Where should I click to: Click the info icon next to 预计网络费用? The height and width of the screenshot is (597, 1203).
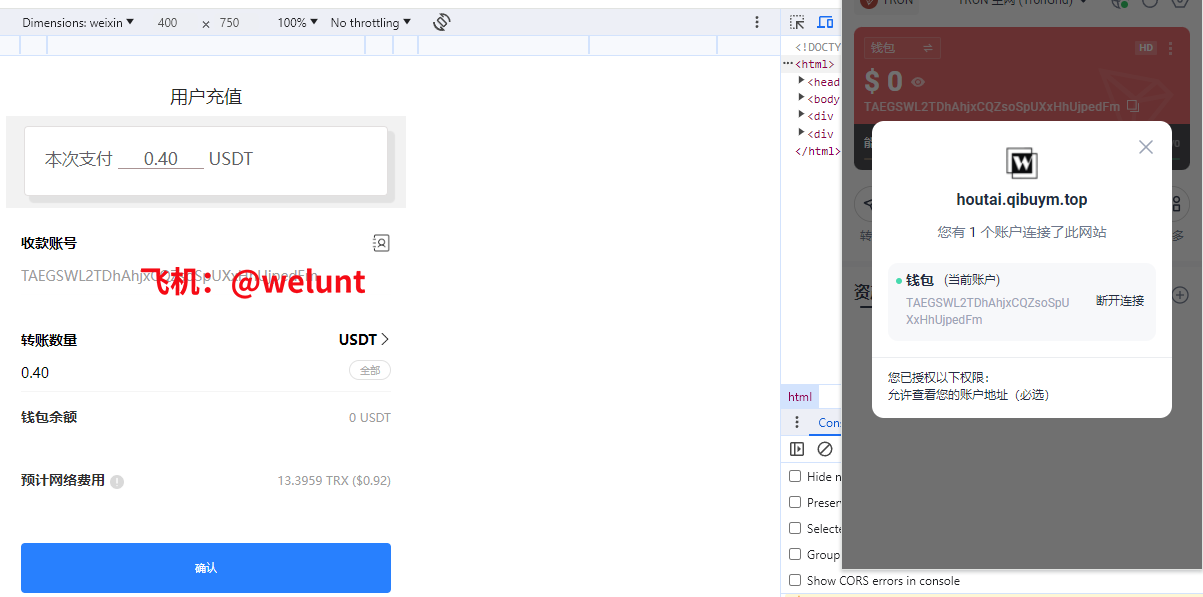117,481
